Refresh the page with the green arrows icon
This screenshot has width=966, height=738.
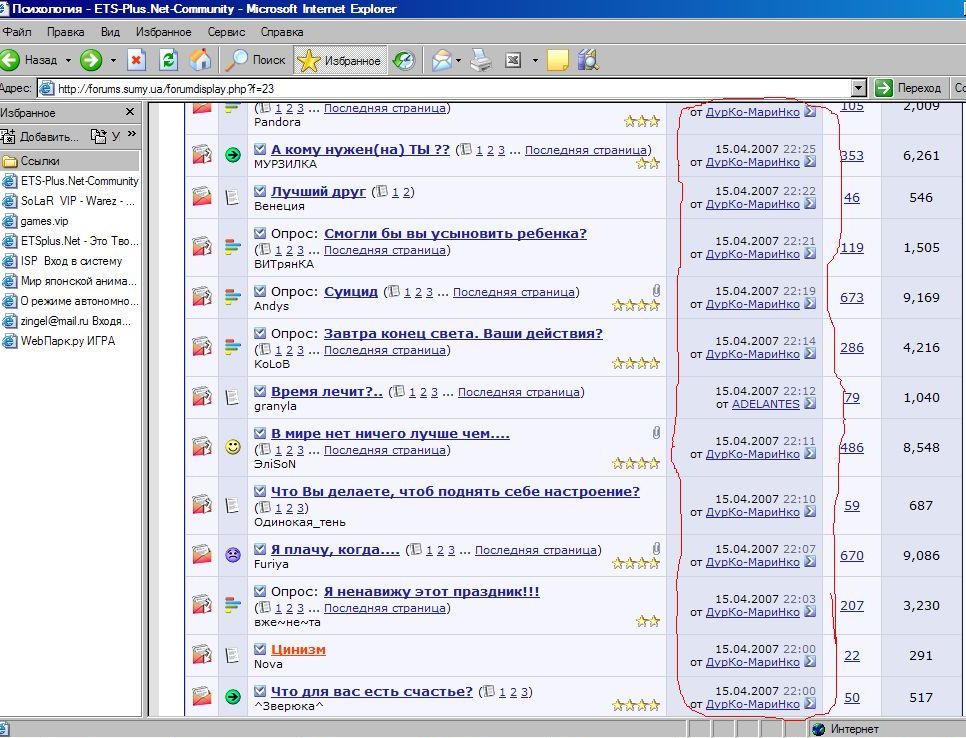tap(168, 60)
